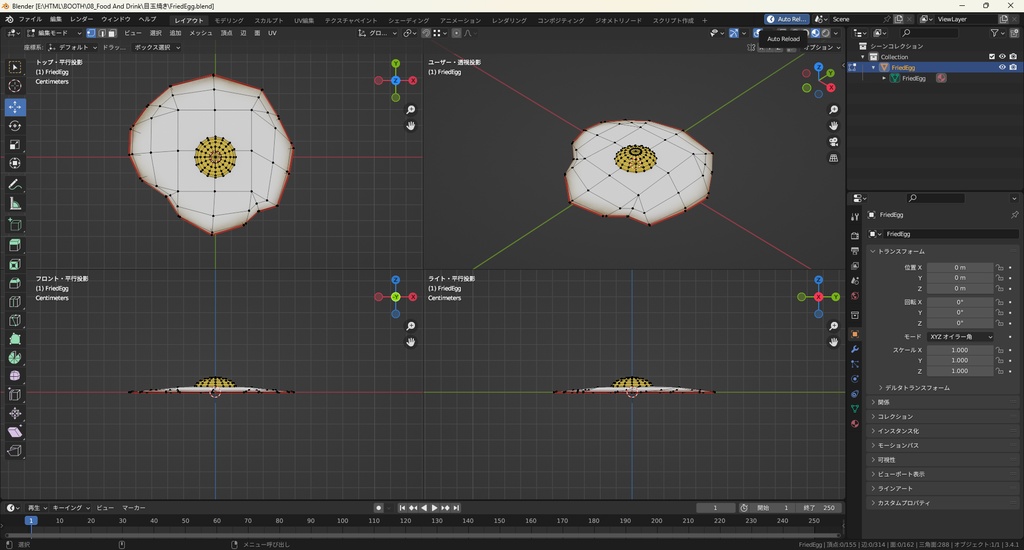Open the レンダー menu
Viewport: 1024px width, 550px height.
[x=81, y=19]
